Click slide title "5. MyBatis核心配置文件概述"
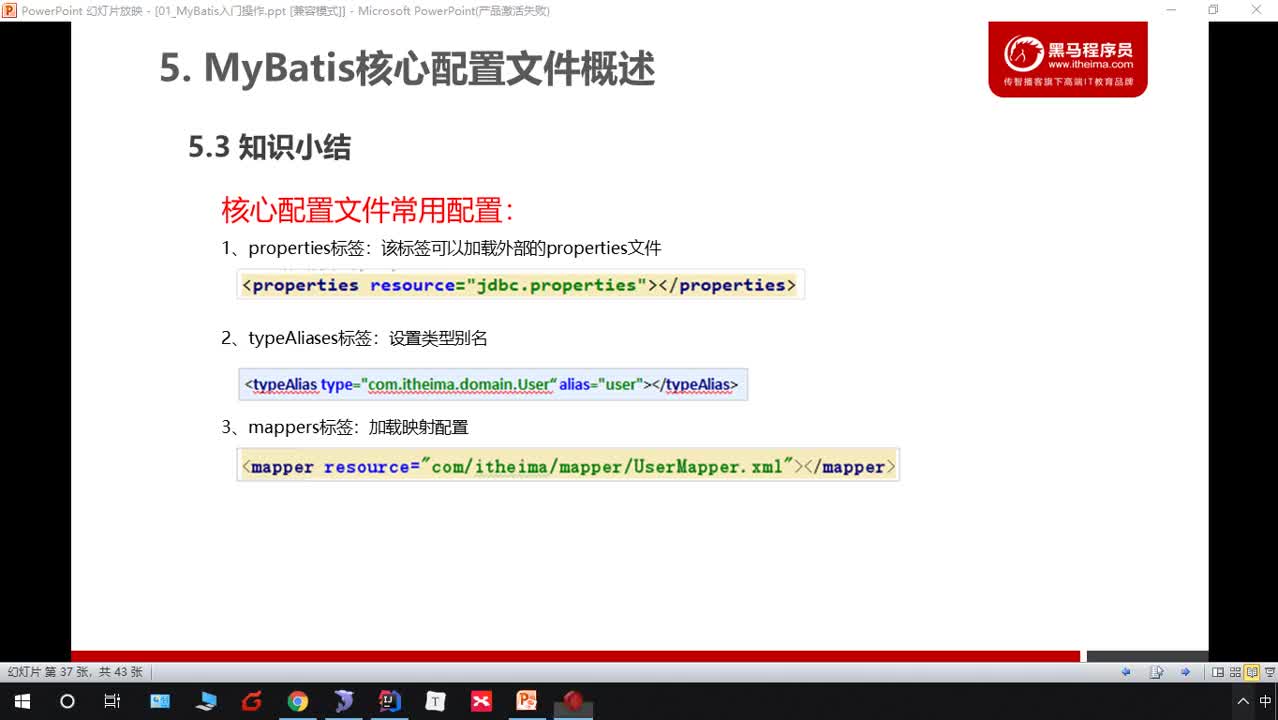This screenshot has height=720, width=1278. (x=407, y=69)
